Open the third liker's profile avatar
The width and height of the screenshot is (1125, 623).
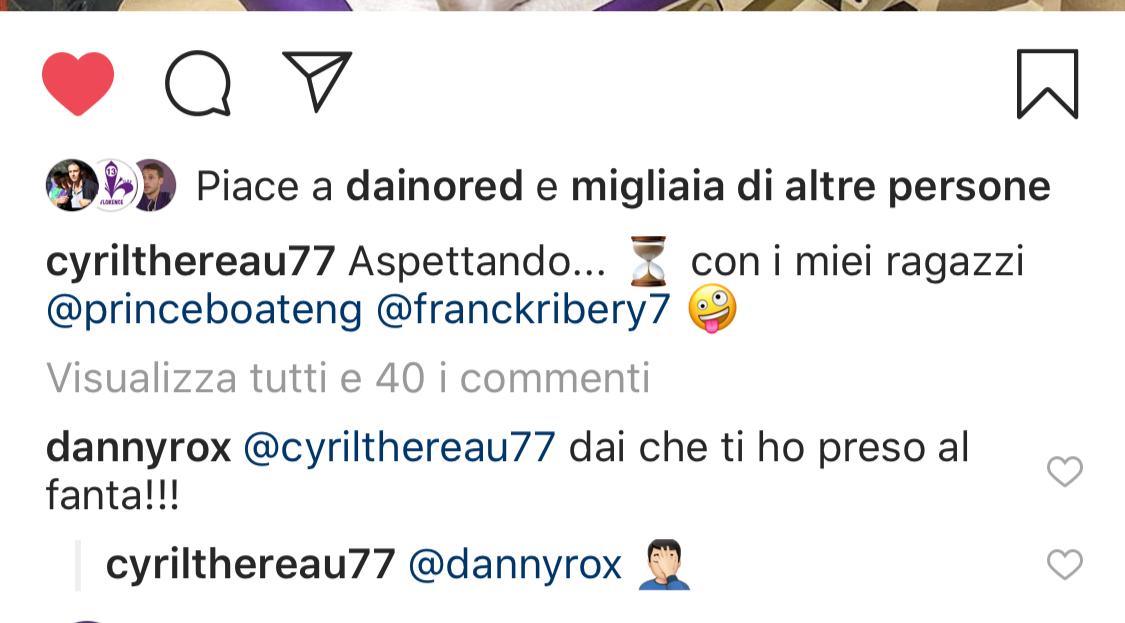point(154,185)
